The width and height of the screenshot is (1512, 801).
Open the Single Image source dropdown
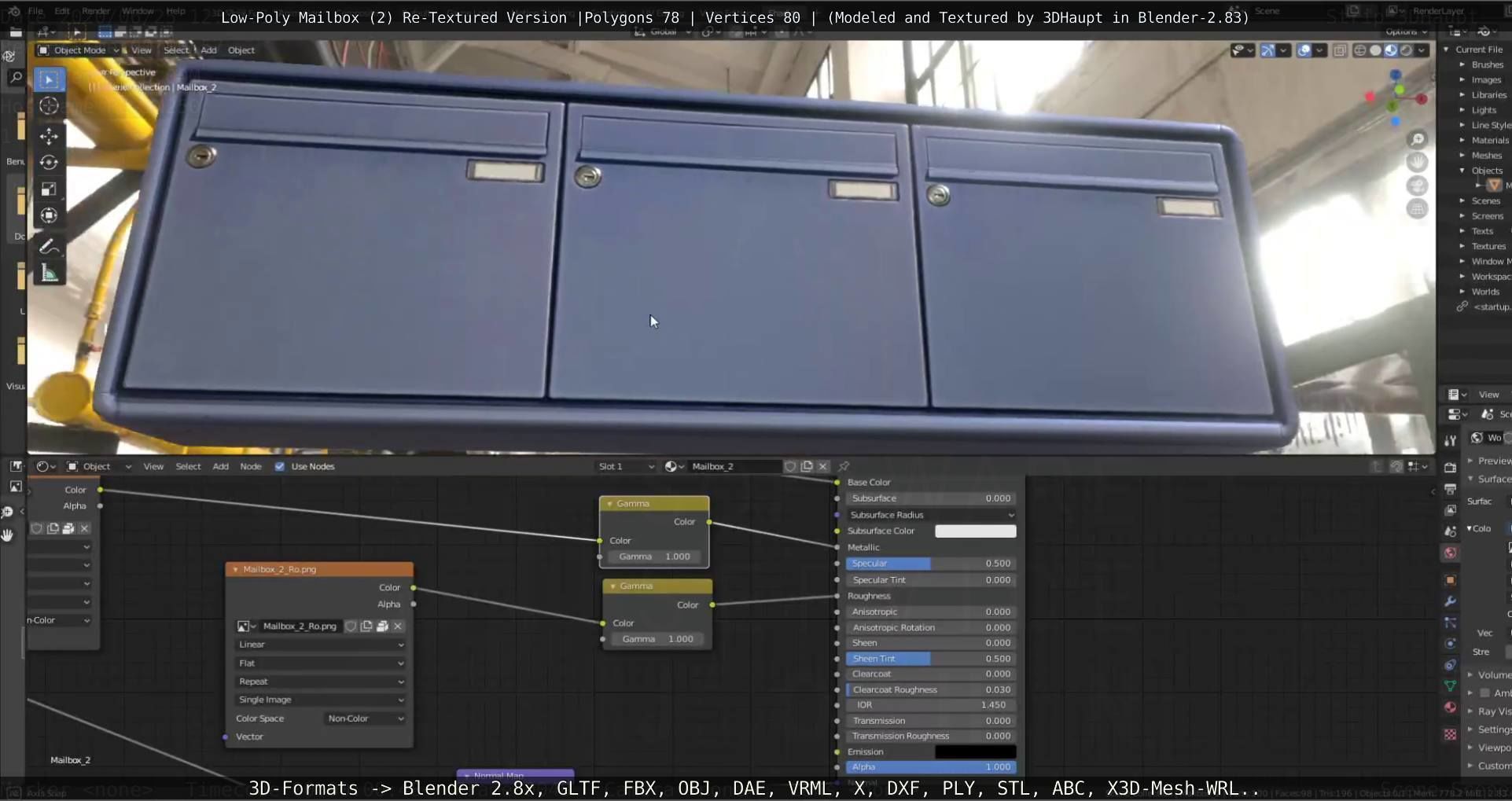click(x=321, y=700)
